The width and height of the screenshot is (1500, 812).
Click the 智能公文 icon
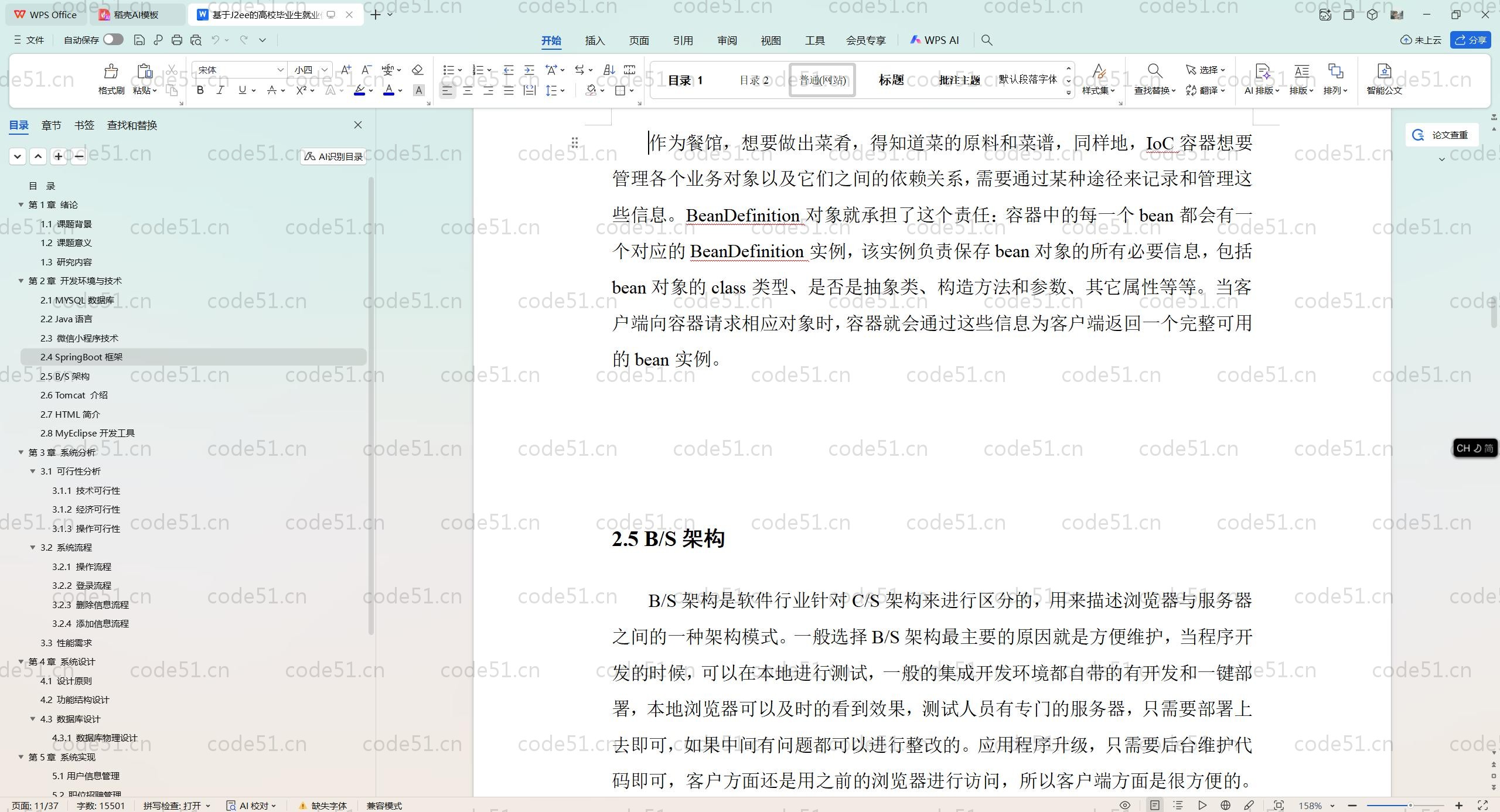click(x=1384, y=72)
